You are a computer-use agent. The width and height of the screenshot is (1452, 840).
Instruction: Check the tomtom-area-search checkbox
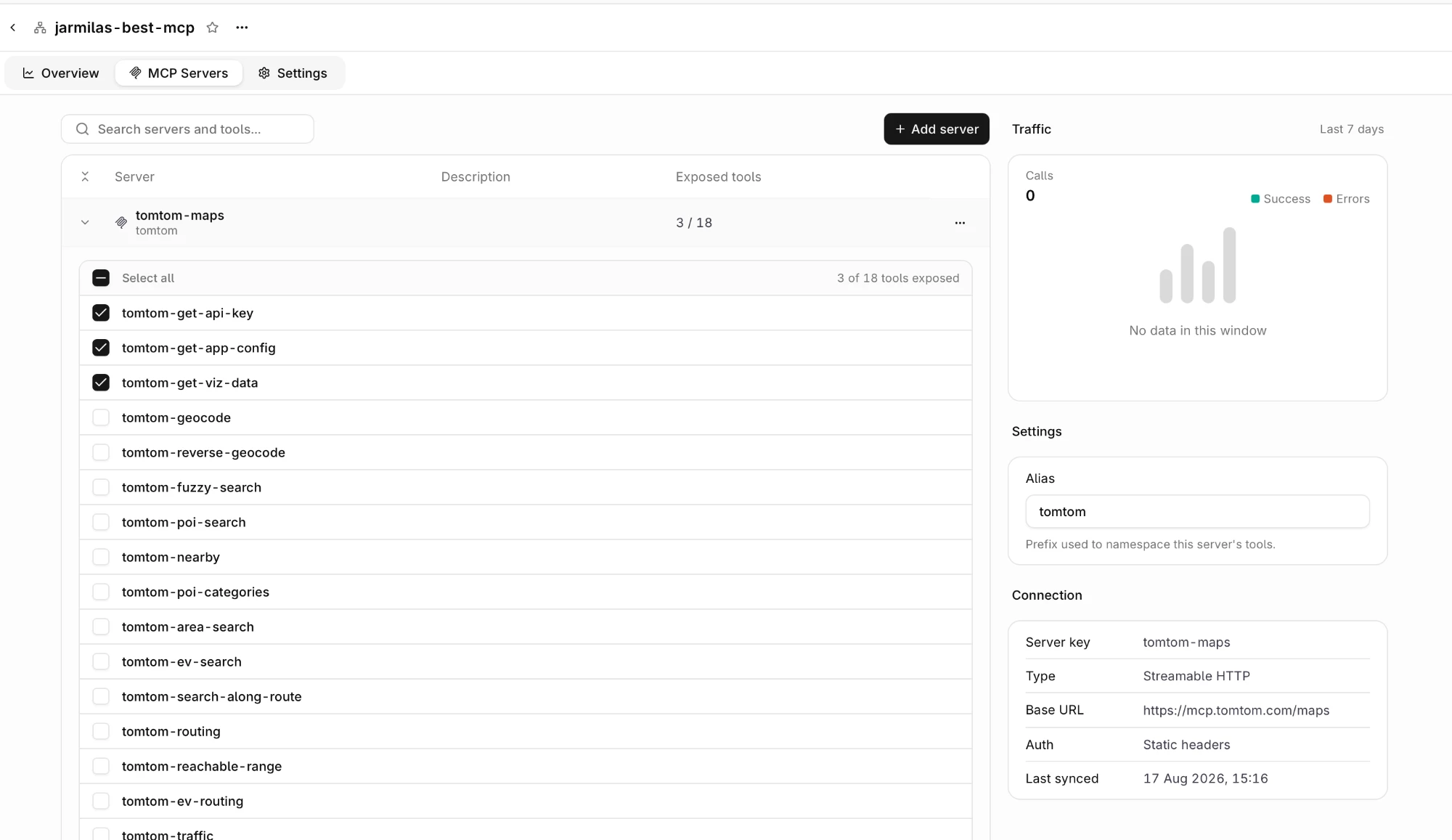click(x=101, y=627)
